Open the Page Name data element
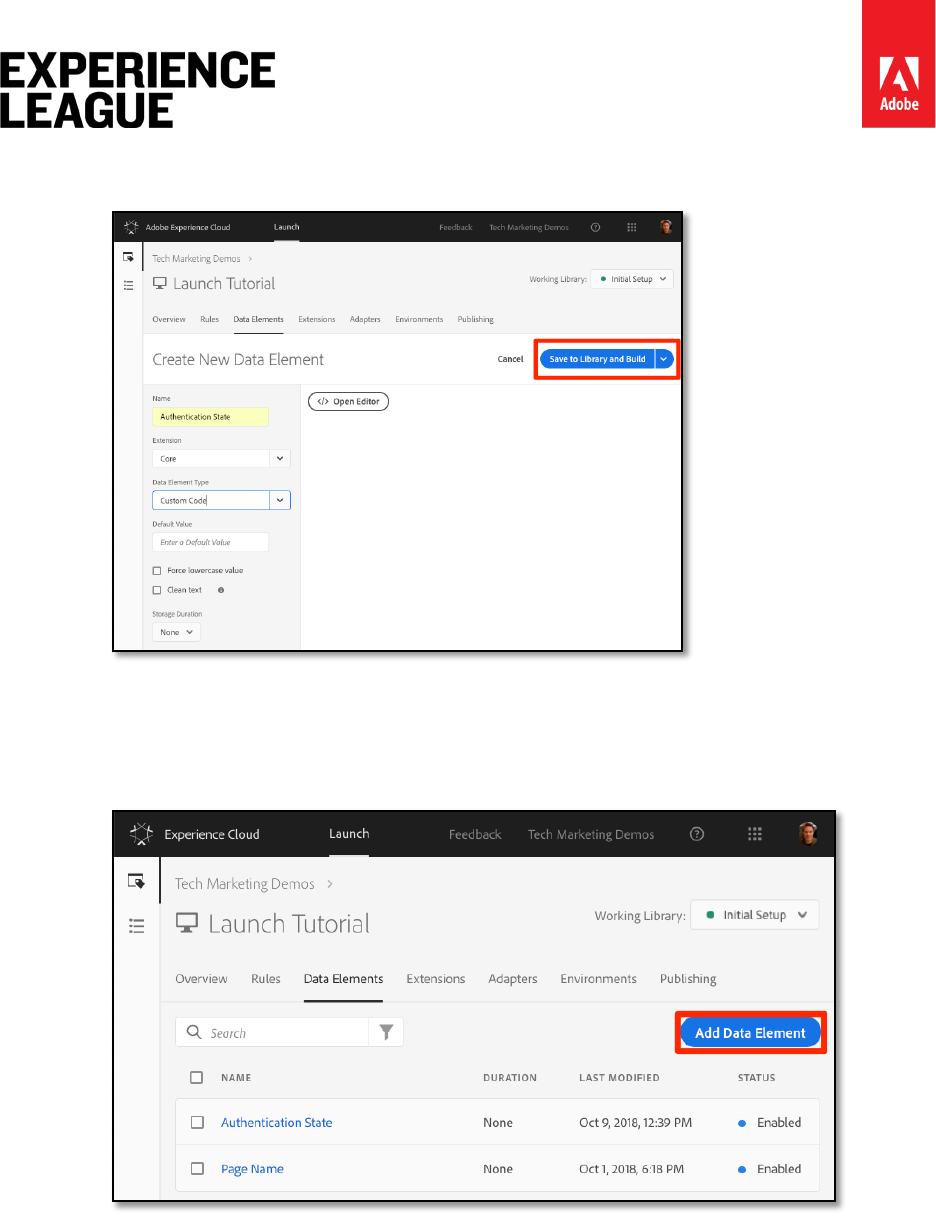Image resolution: width=936 pixels, height=1216 pixels. [x=252, y=1169]
